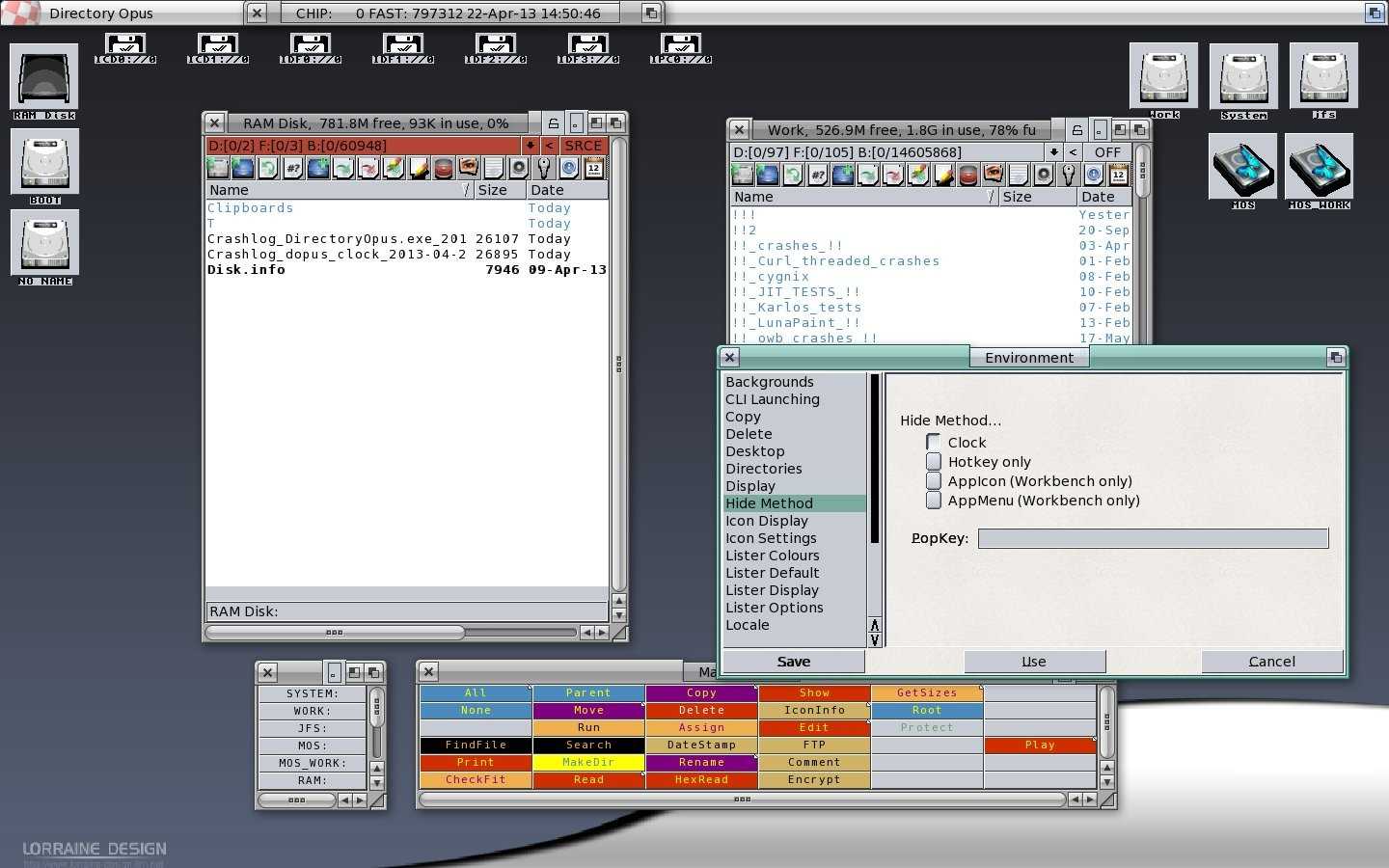Open the down-arrow menu in RAM Disk lister

click(x=530, y=146)
